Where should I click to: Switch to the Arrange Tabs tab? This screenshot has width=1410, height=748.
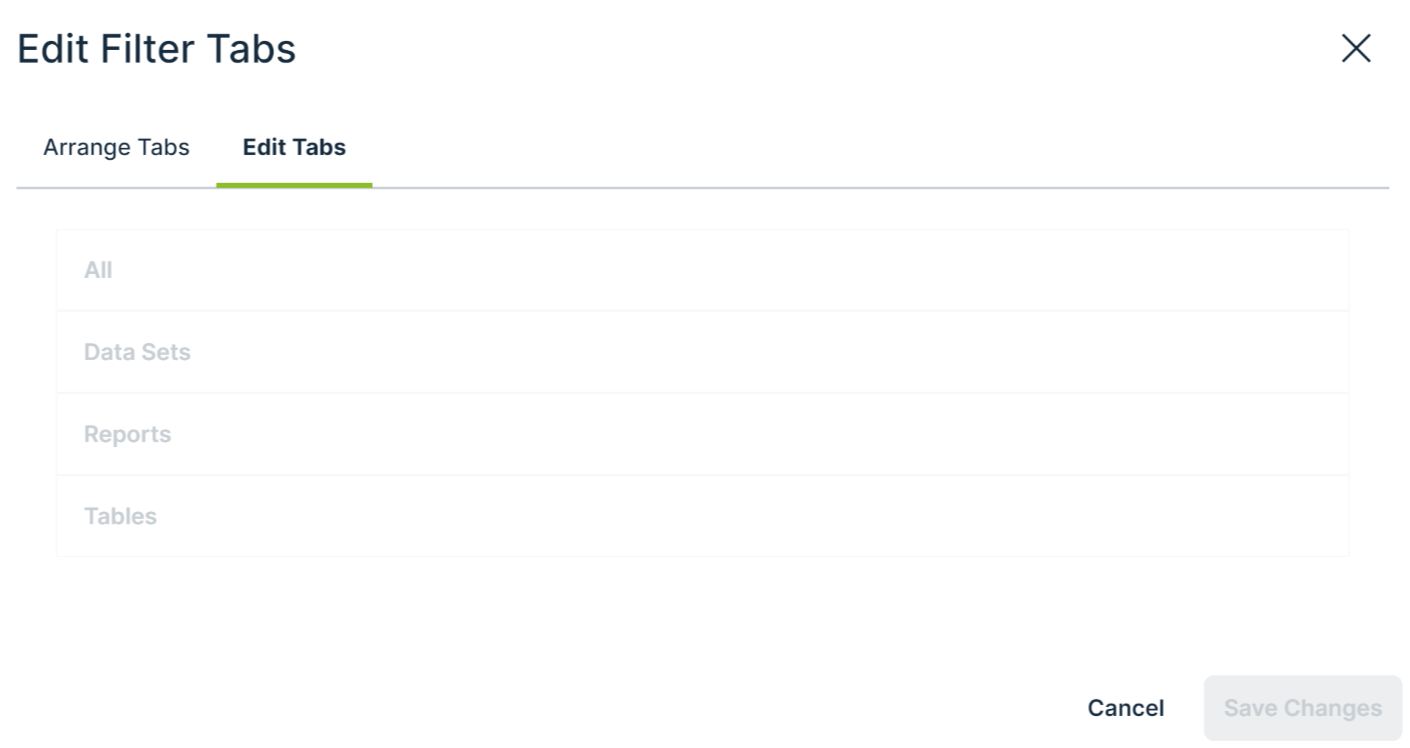click(116, 147)
